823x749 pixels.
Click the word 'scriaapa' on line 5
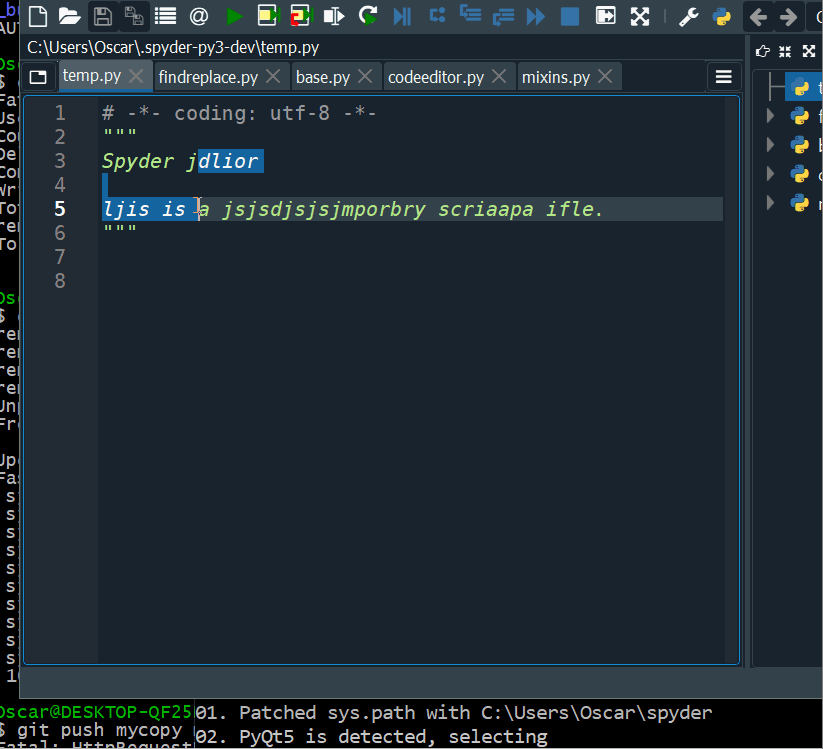[486, 209]
